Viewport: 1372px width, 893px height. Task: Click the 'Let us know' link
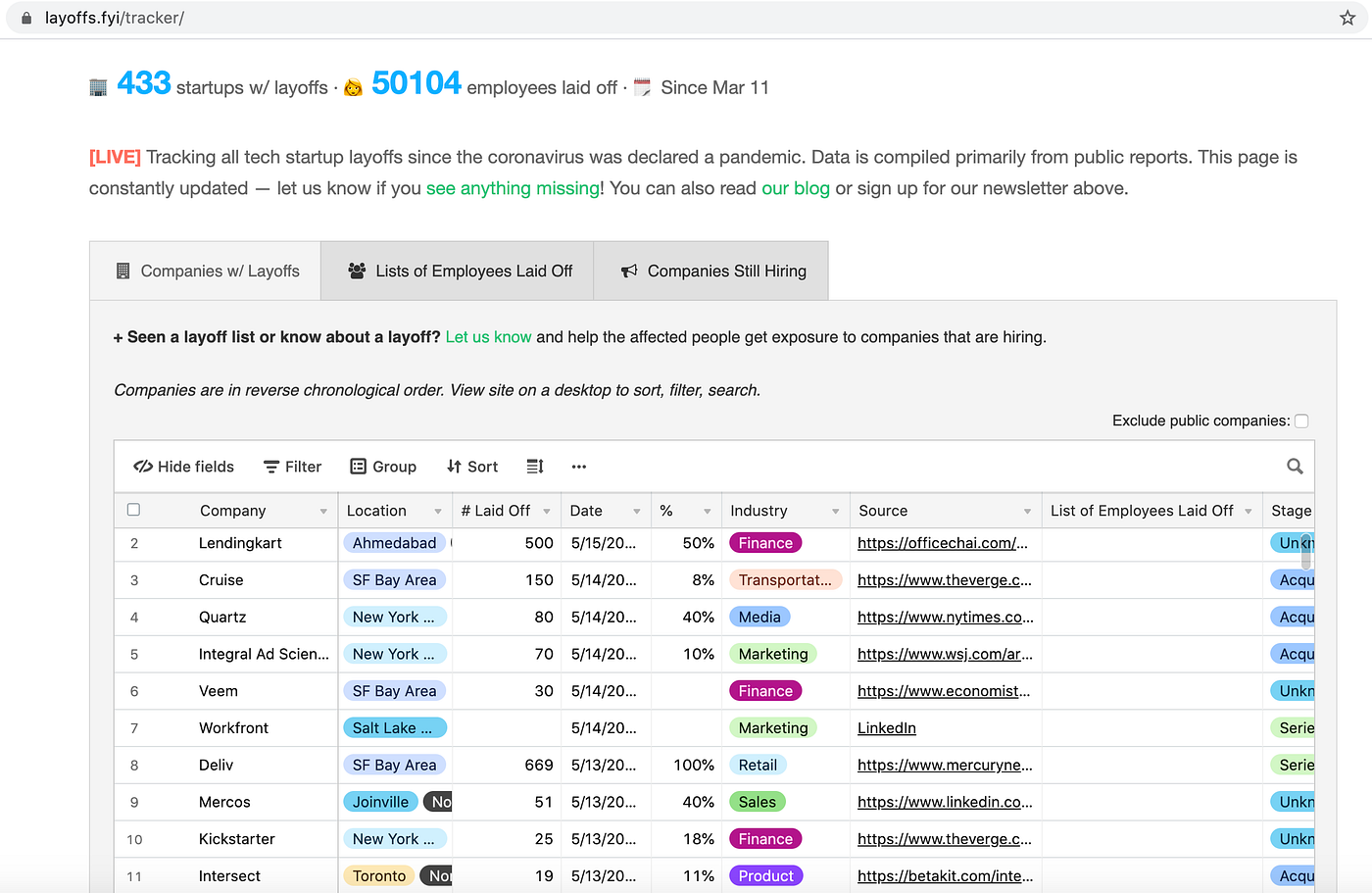coord(488,337)
